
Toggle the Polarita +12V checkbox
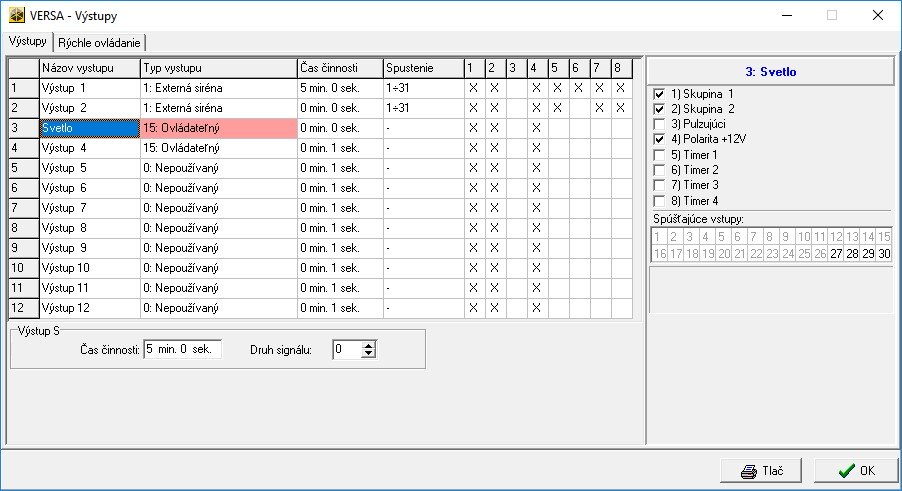[660, 139]
